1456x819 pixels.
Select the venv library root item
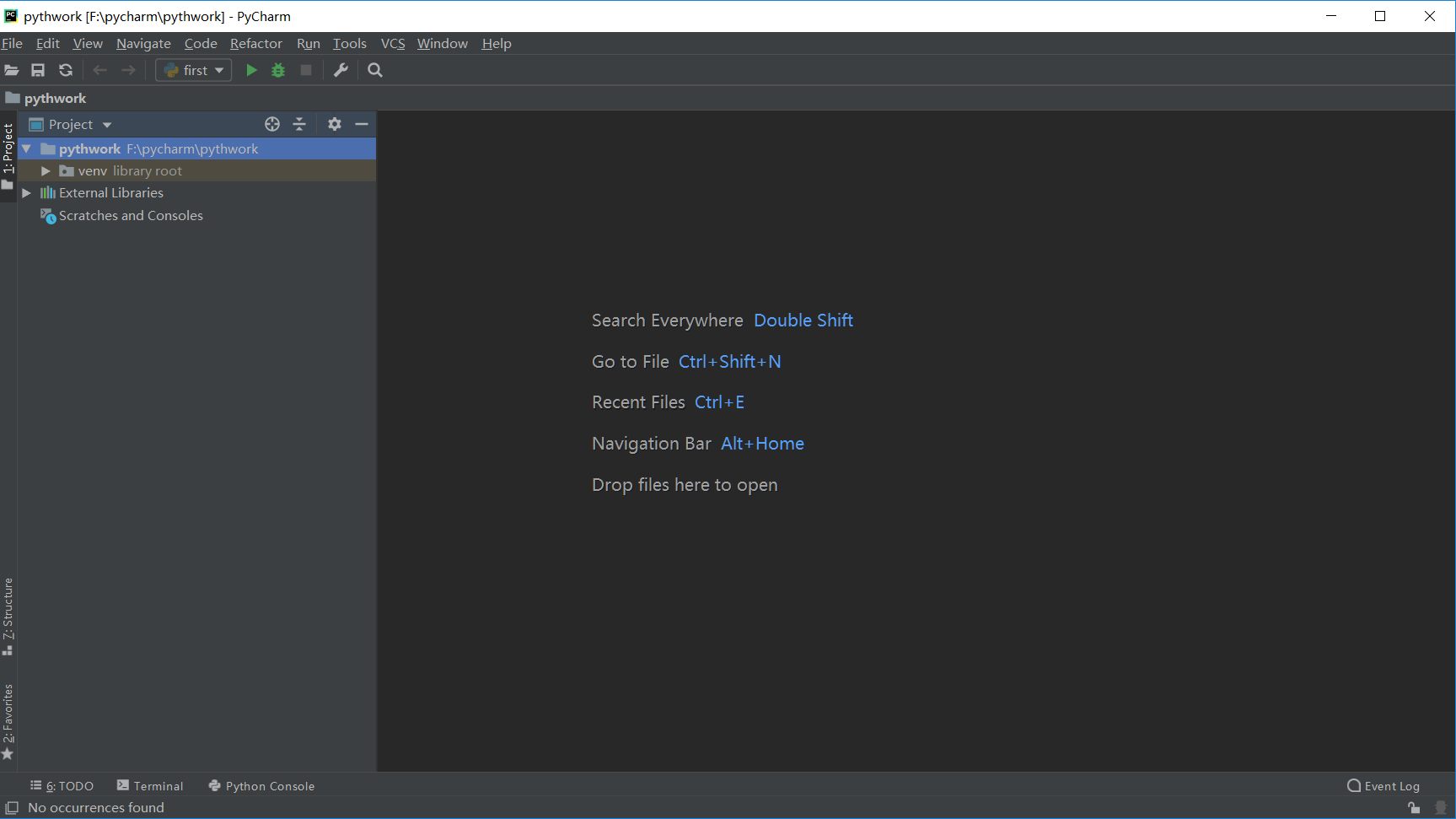tap(121, 171)
